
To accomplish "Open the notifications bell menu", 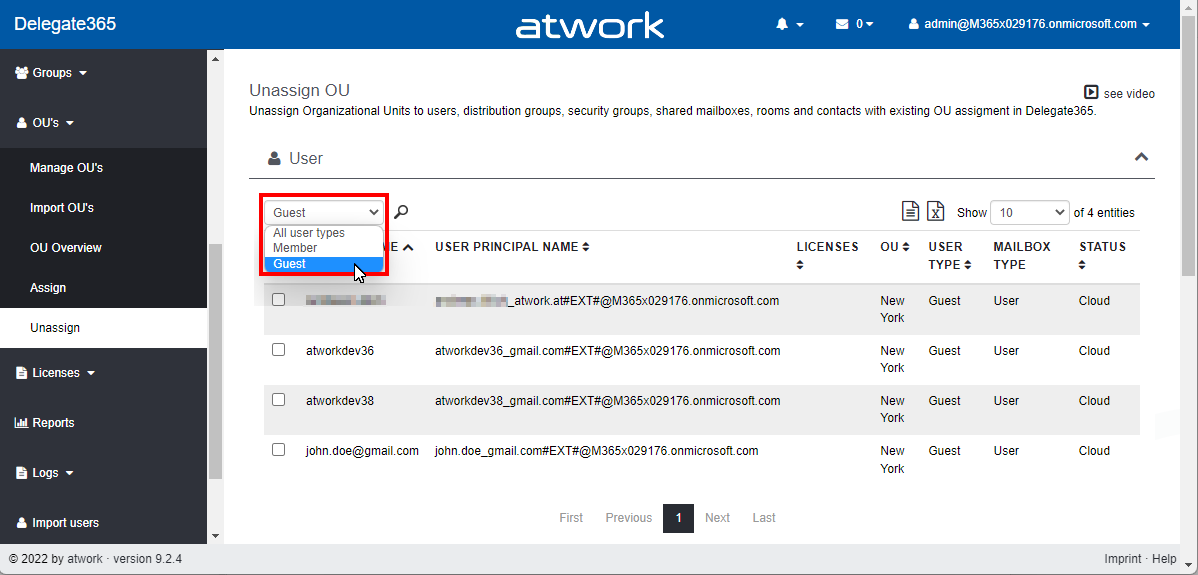I will pyautogui.click(x=789, y=24).
